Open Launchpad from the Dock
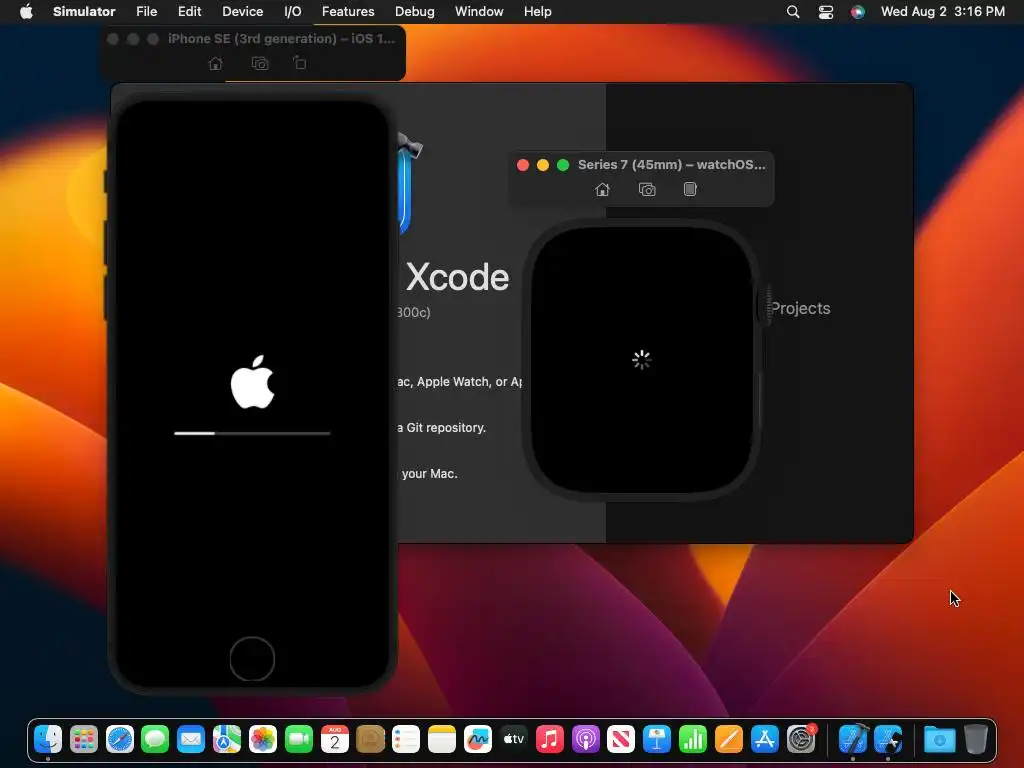The width and height of the screenshot is (1024, 768). pyautogui.click(x=84, y=739)
